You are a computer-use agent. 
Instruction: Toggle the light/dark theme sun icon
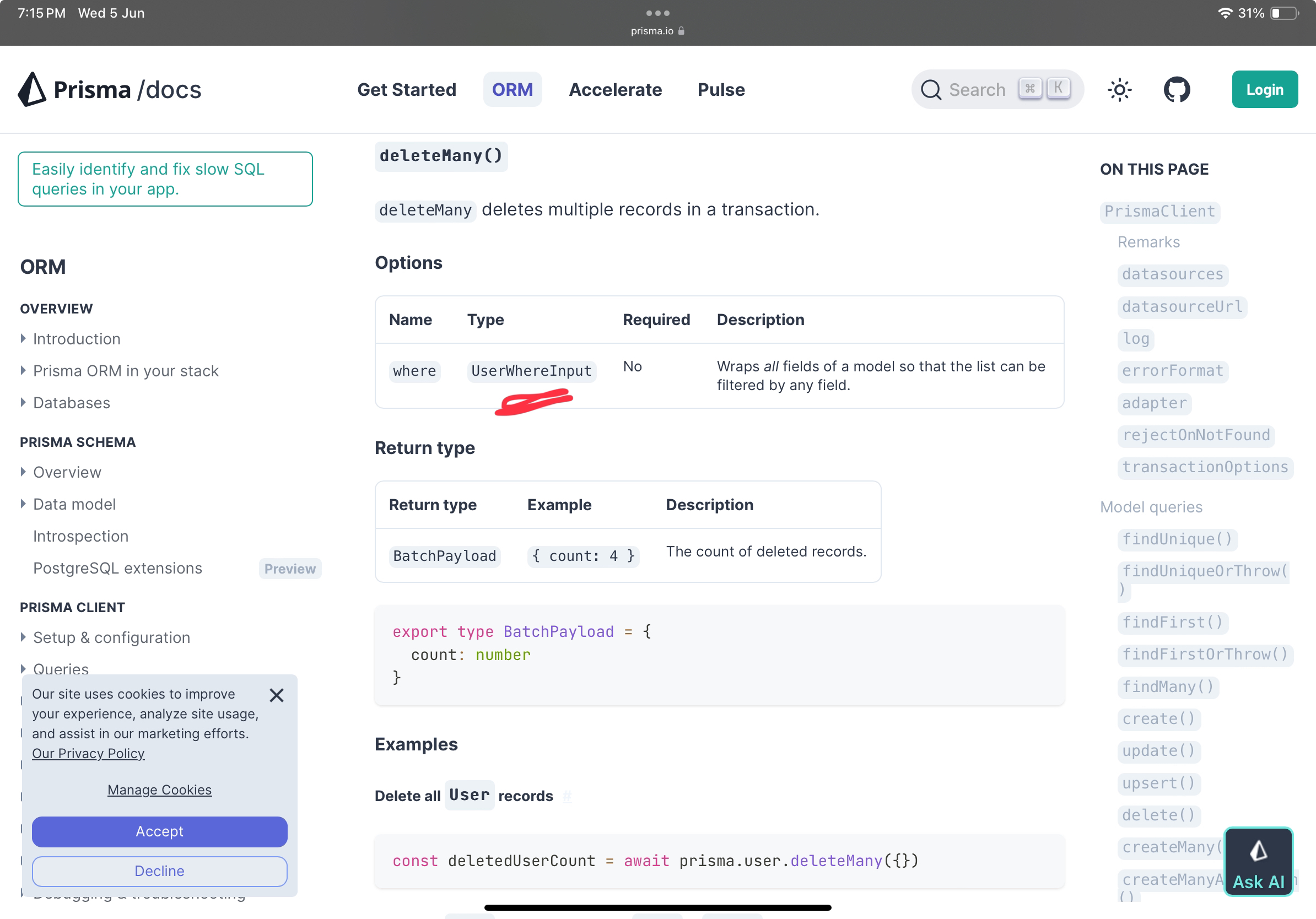click(1119, 89)
